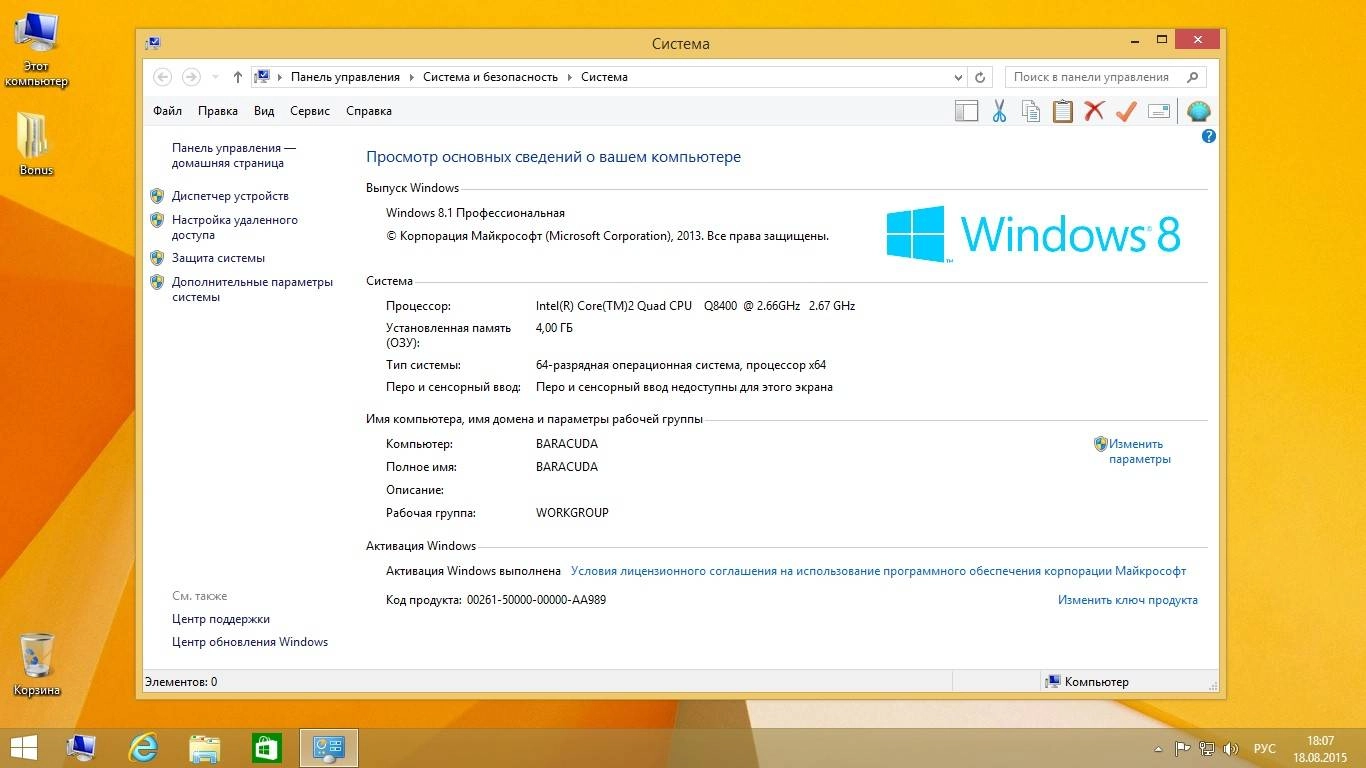Show hidden tray icons arrow
Image resolution: width=1366 pixels, height=768 pixels.
point(1158,748)
